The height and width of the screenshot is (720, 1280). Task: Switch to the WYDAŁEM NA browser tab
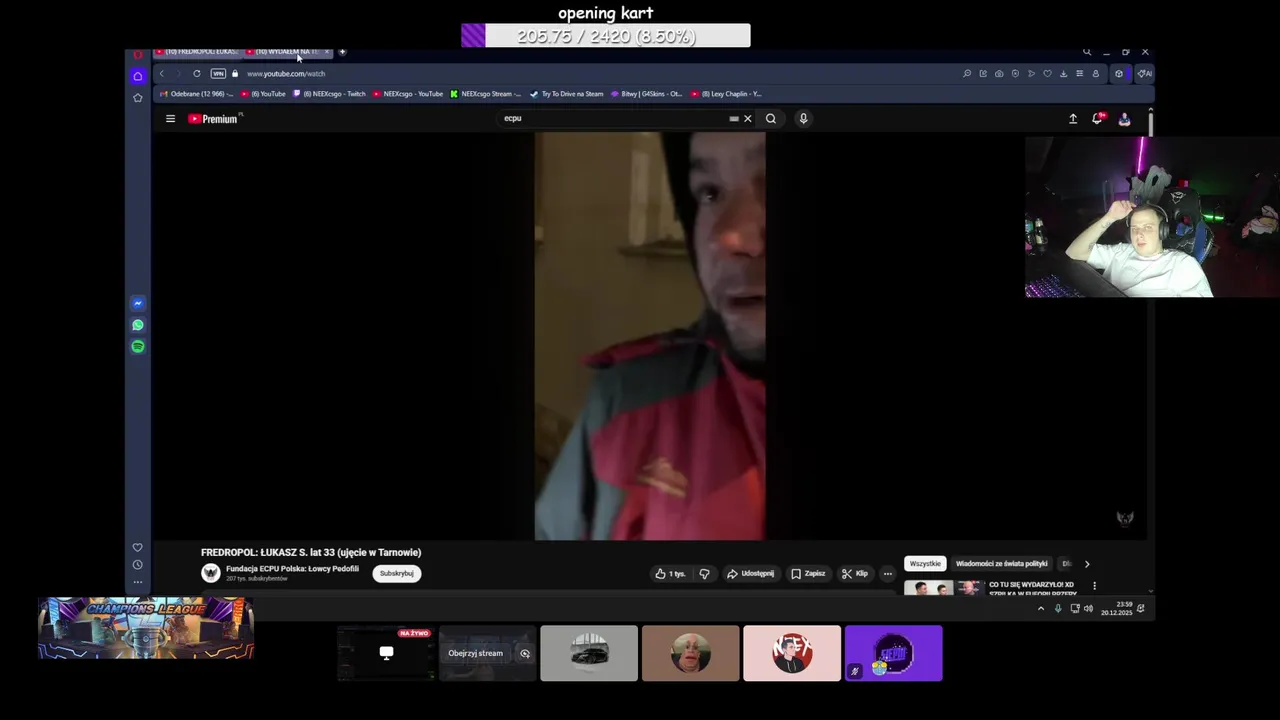pyautogui.click(x=286, y=51)
